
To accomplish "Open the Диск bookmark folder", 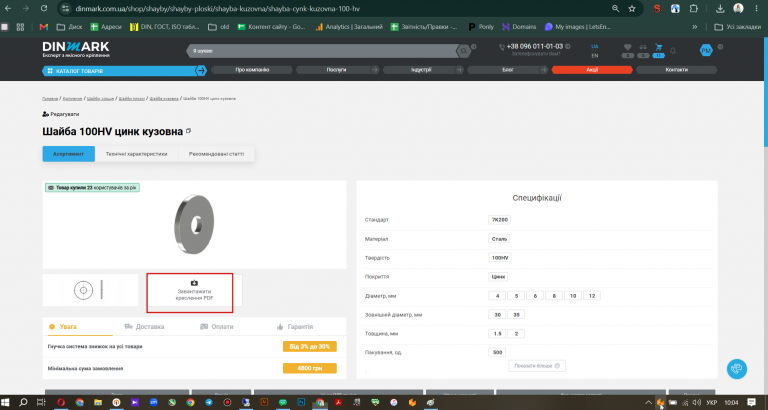I will coord(70,27).
